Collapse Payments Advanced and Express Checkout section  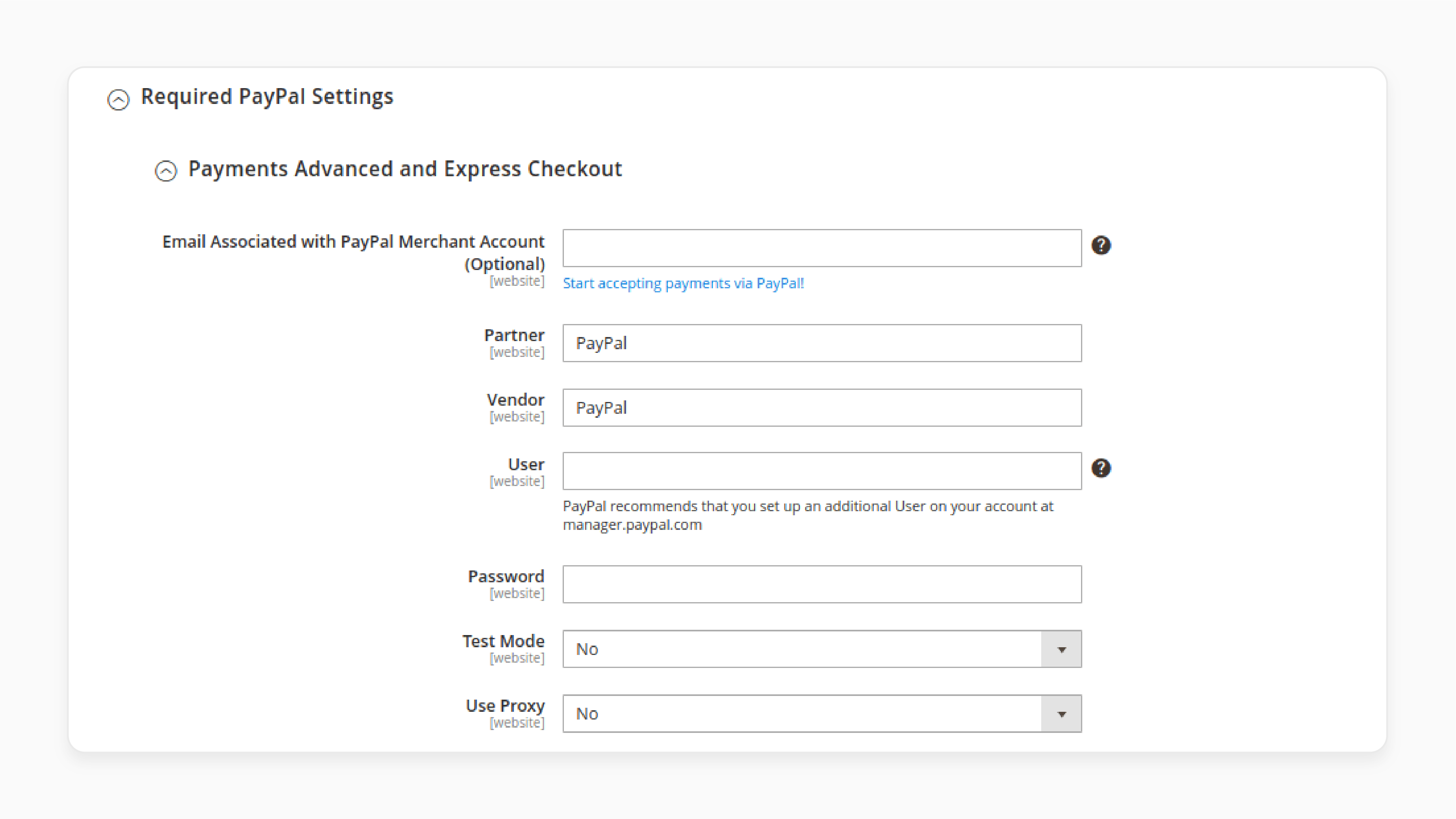[x=166, y=171]
